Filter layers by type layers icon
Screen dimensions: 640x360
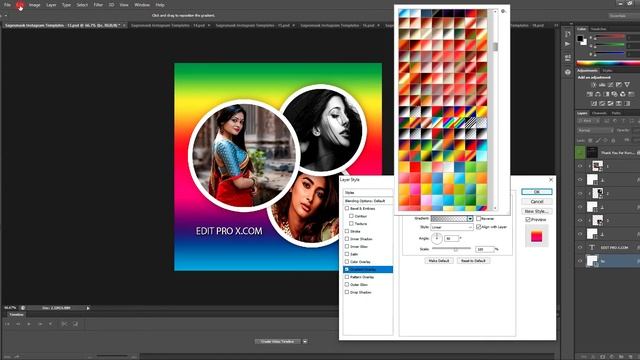click(623, 121)
